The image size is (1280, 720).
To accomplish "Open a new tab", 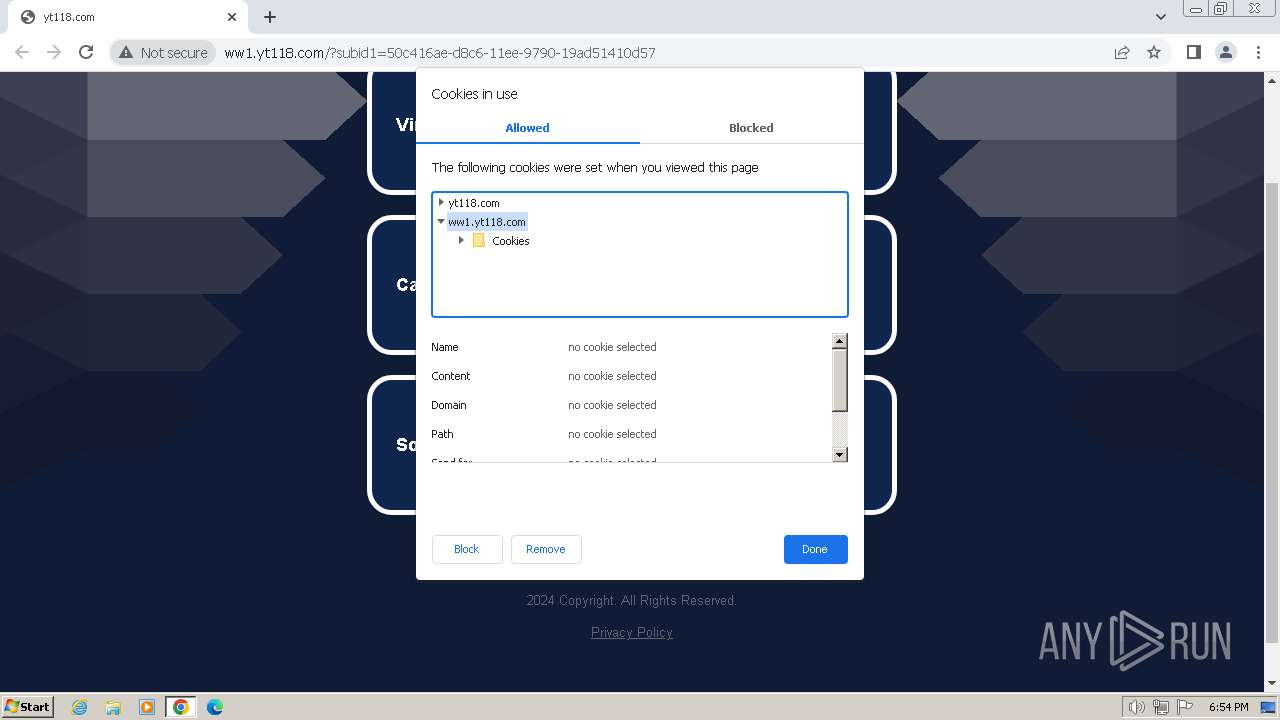I will 270,17.
